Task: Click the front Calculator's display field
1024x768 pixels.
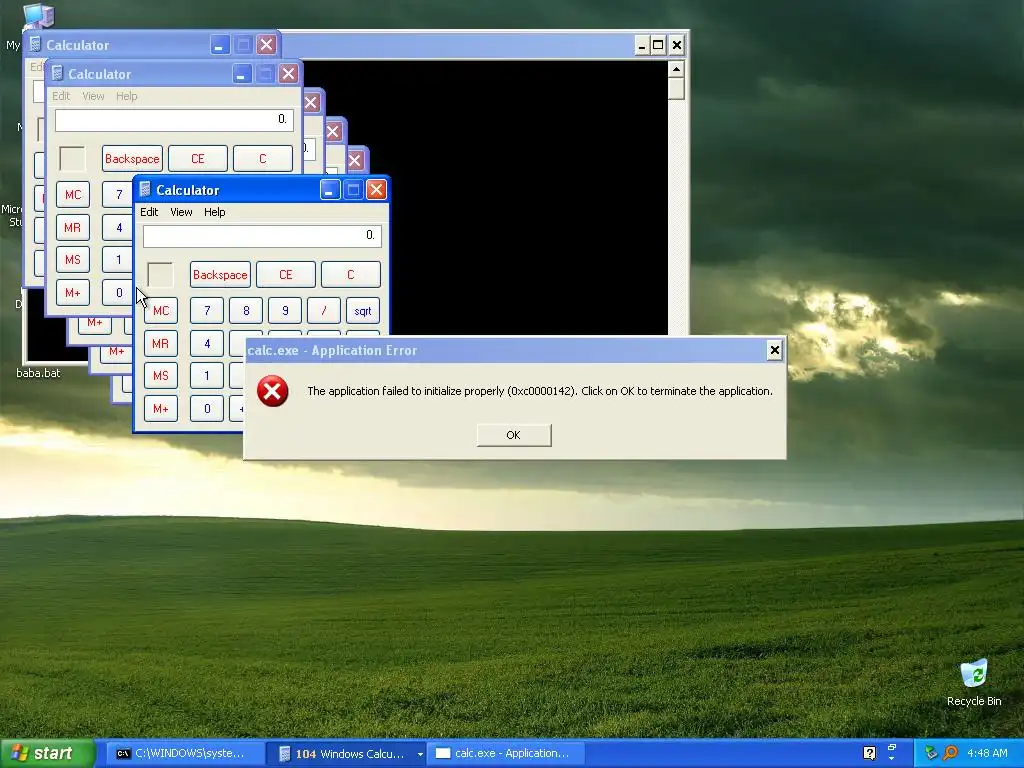Action: [x=262, y=236]
